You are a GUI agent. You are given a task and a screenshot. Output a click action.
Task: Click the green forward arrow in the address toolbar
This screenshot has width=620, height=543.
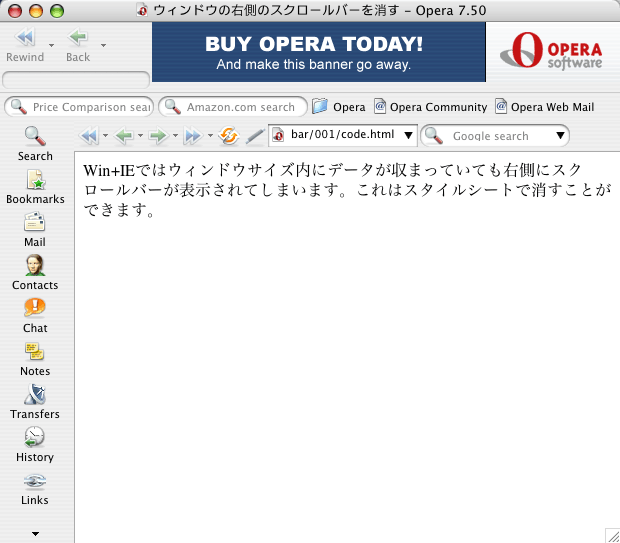coord(158,136)
